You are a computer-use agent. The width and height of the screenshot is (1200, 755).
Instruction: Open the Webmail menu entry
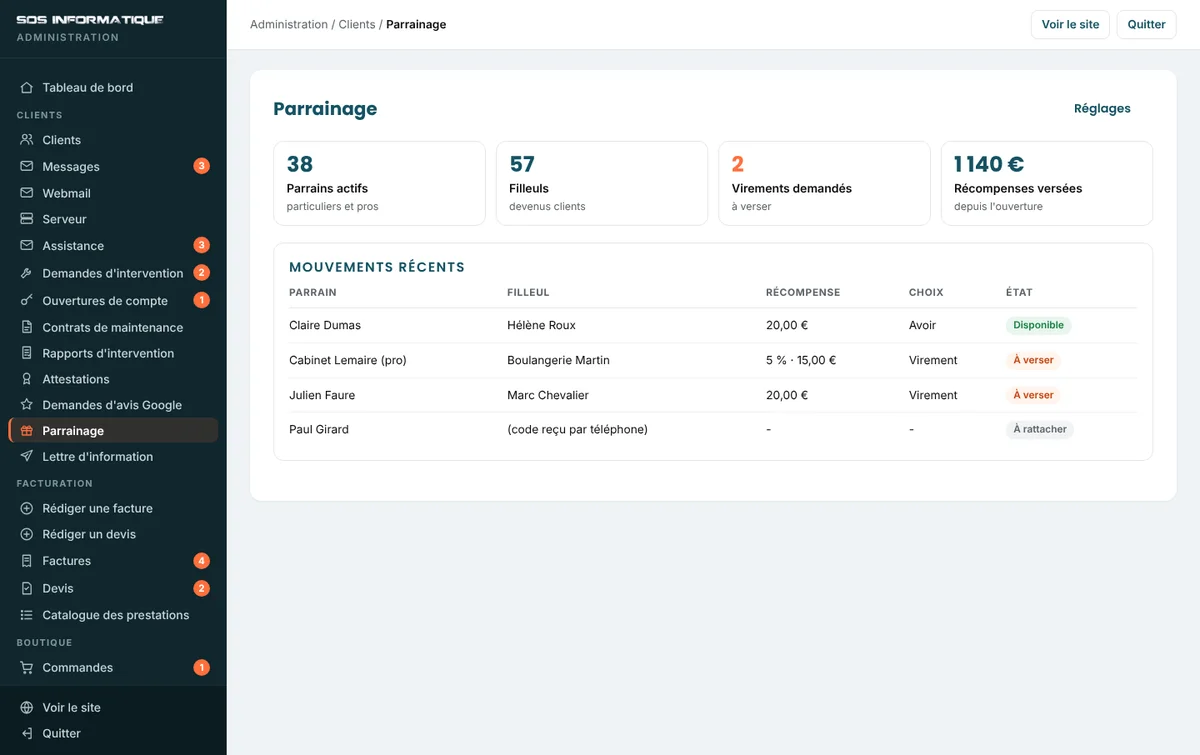pyautogui.click(x=113, y=193)
